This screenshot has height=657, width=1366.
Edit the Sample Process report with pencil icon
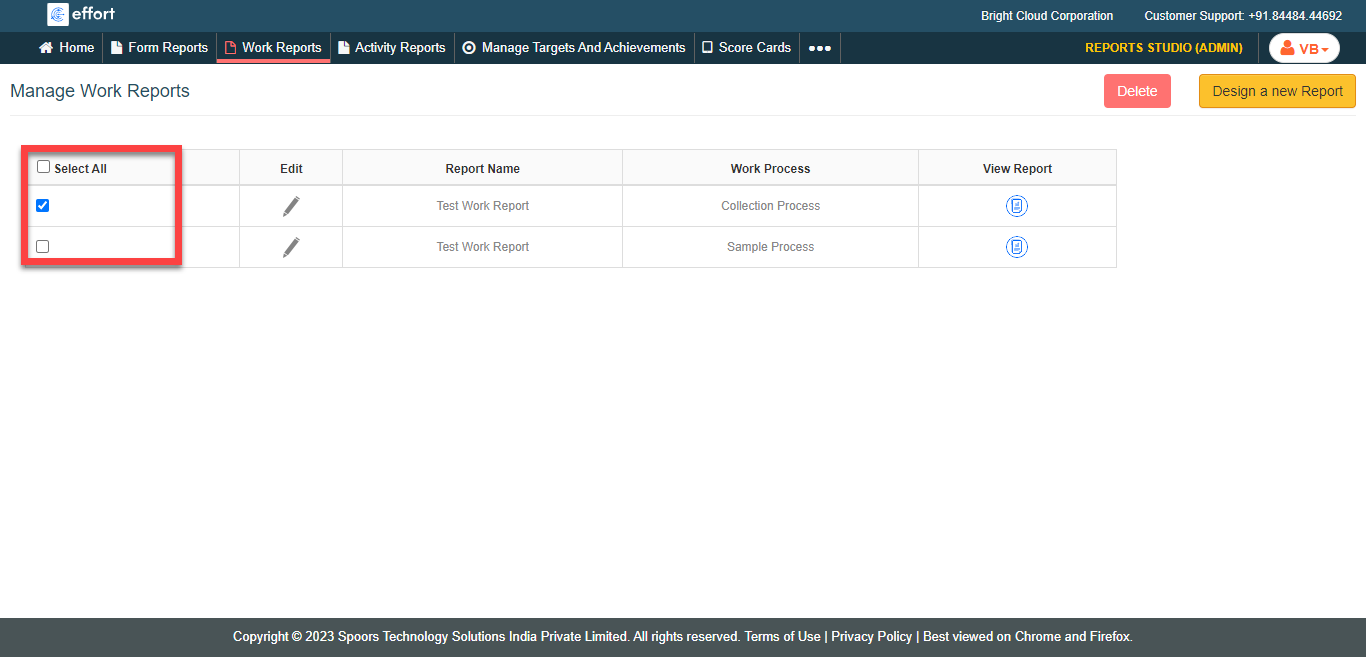tap(291, 247)
